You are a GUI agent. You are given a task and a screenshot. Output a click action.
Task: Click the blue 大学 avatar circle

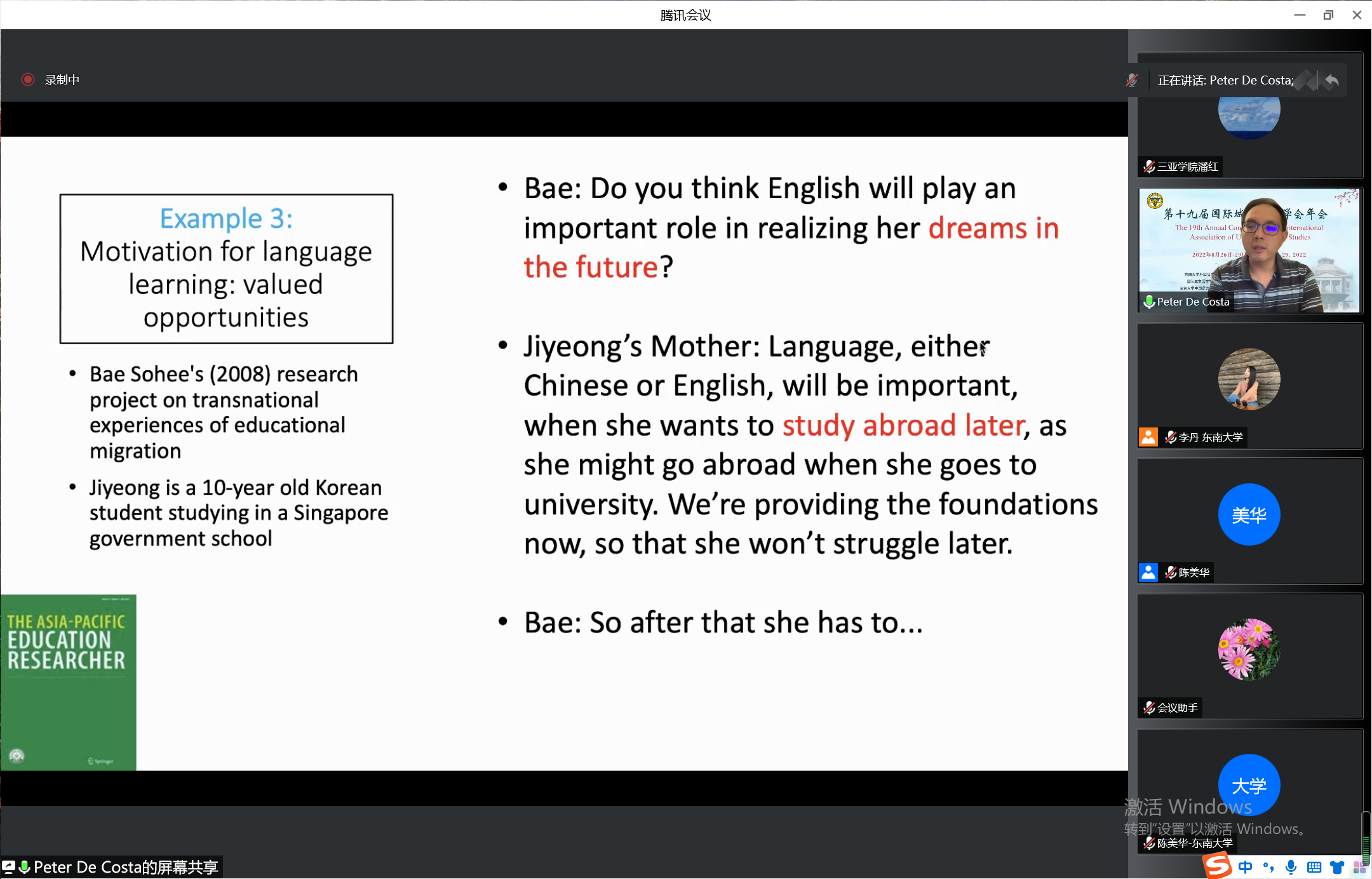[x=1249, y=785]
